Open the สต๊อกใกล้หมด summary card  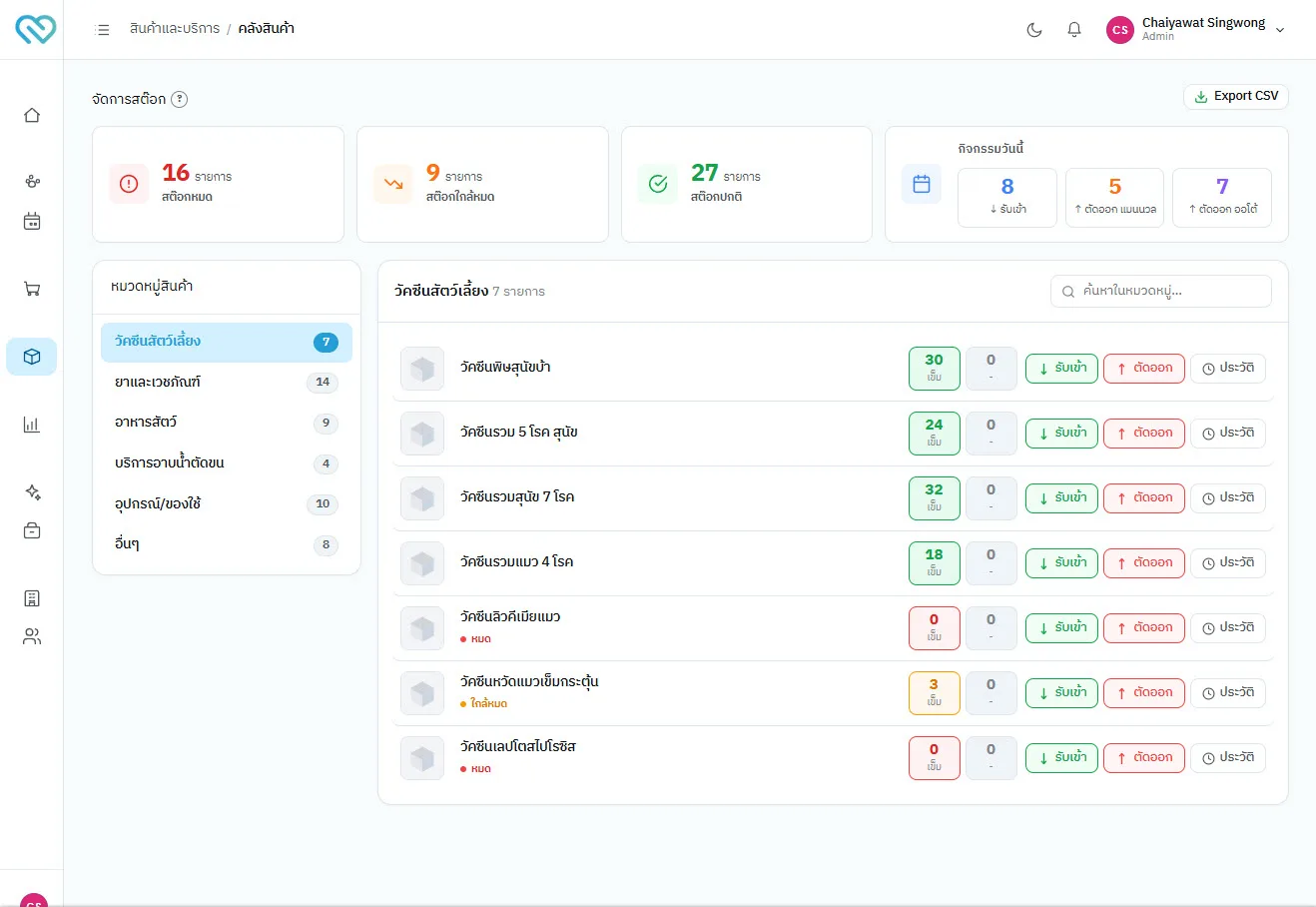click(482, 184)
